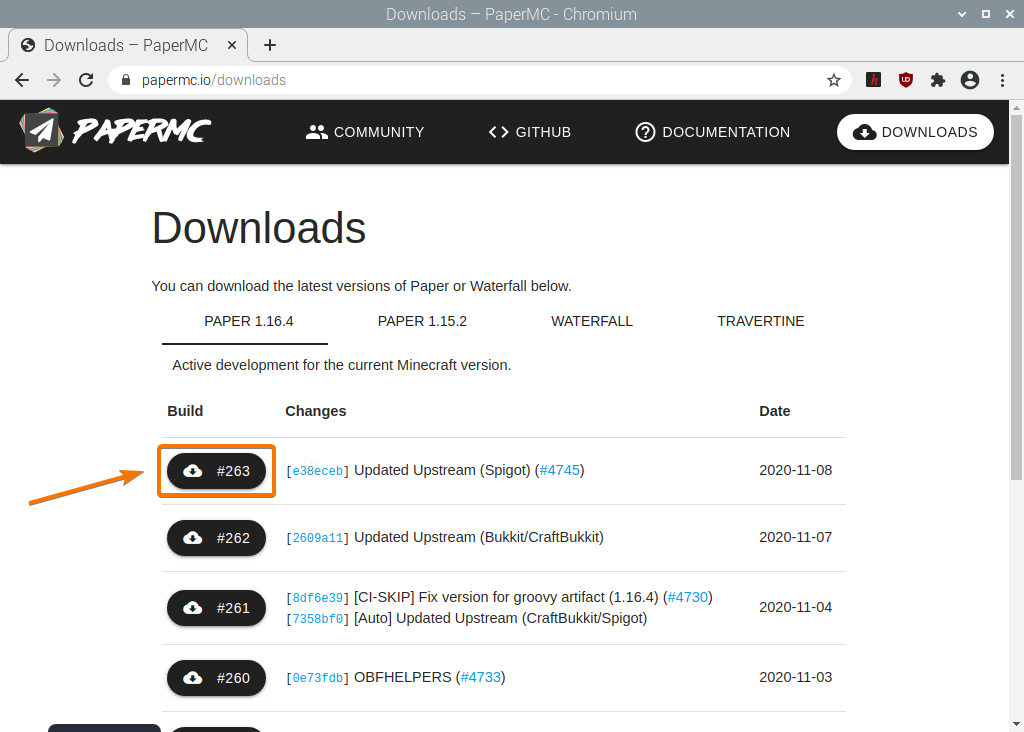Click the date 2020-11-03
Screen dimensions: 1024x732
(x=795, y=677)
